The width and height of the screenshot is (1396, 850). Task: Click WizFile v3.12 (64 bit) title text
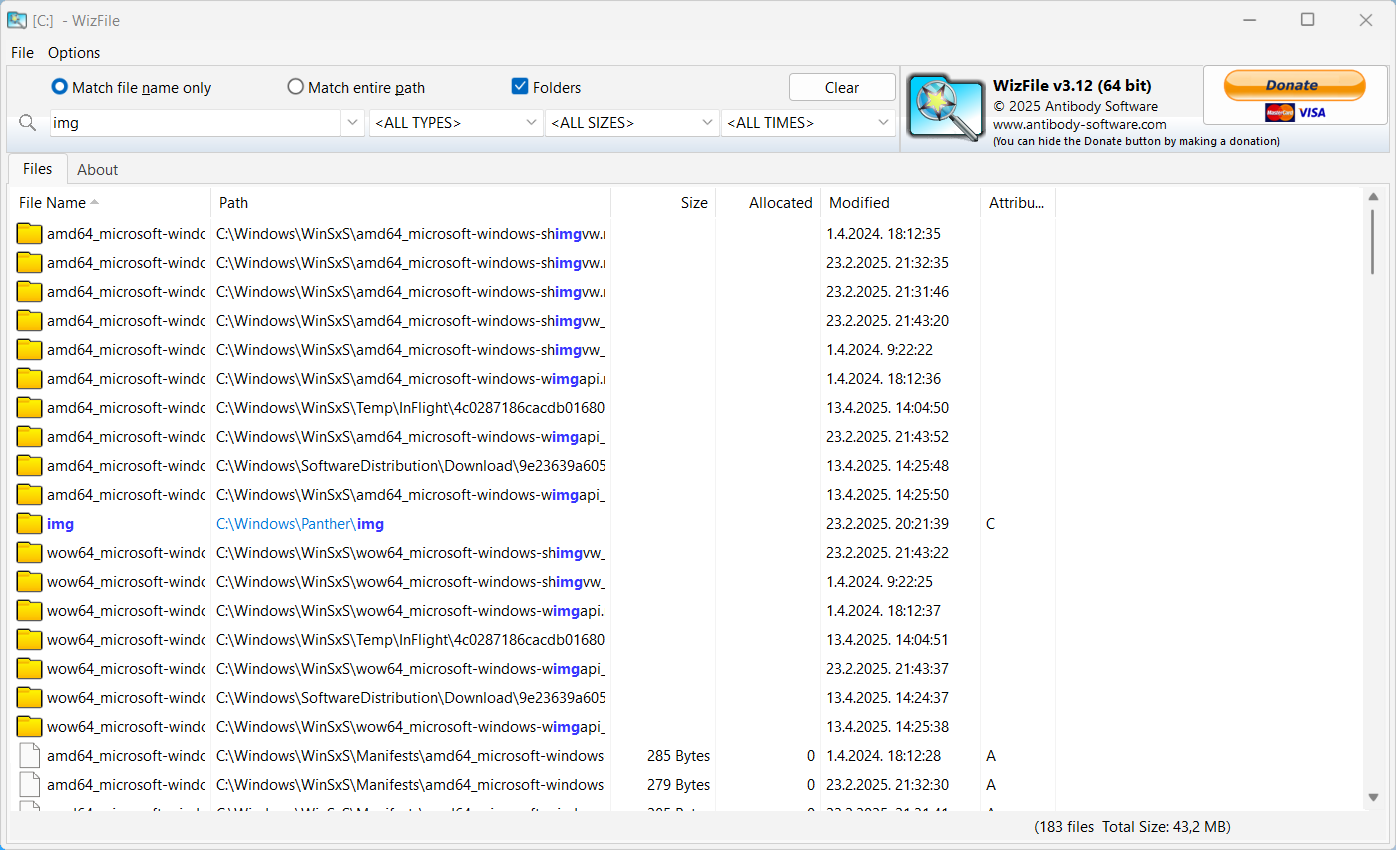tap(1072, 86)
